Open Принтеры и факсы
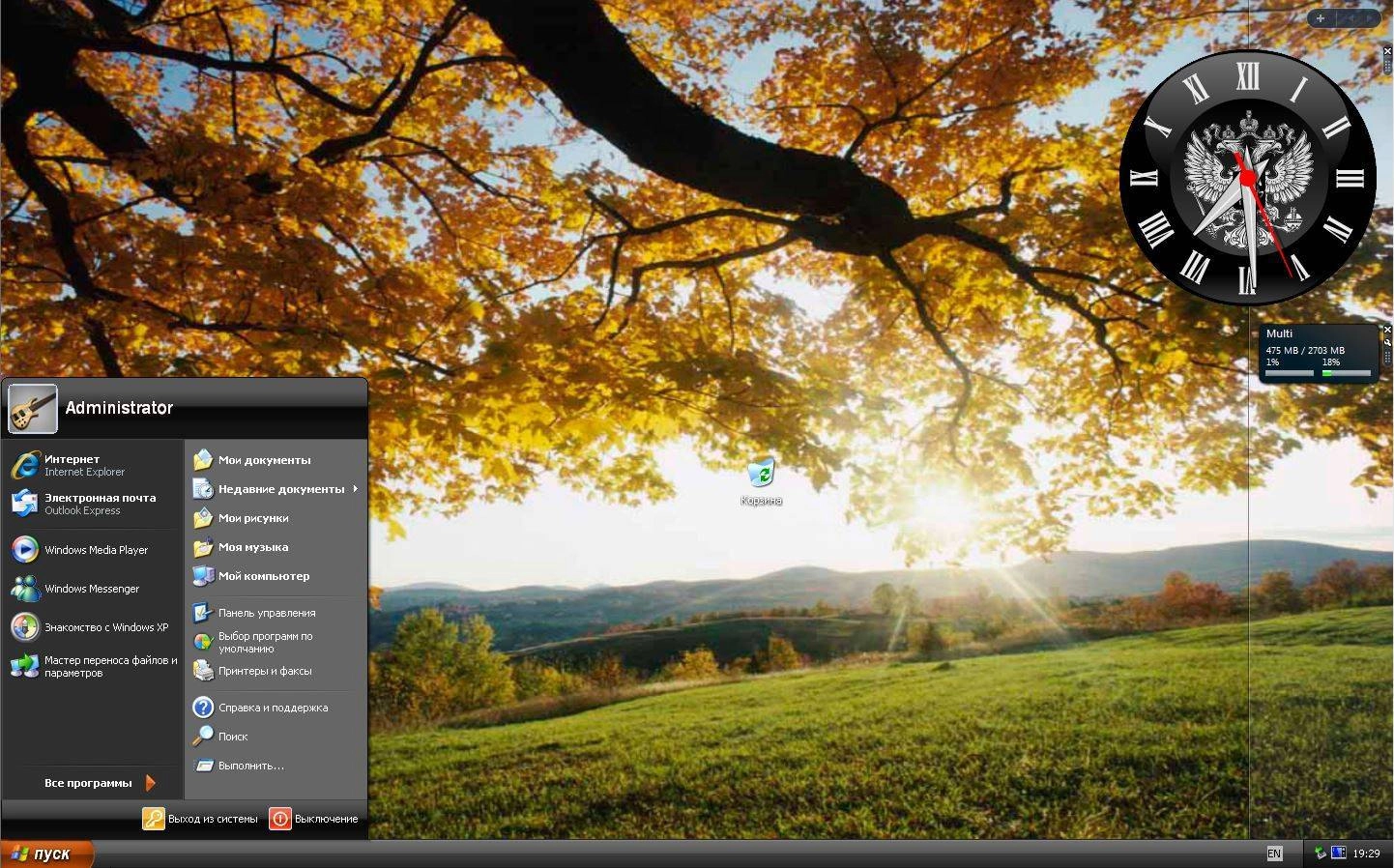This screenshot has width=1394, height=868. [x=276, y=671]
